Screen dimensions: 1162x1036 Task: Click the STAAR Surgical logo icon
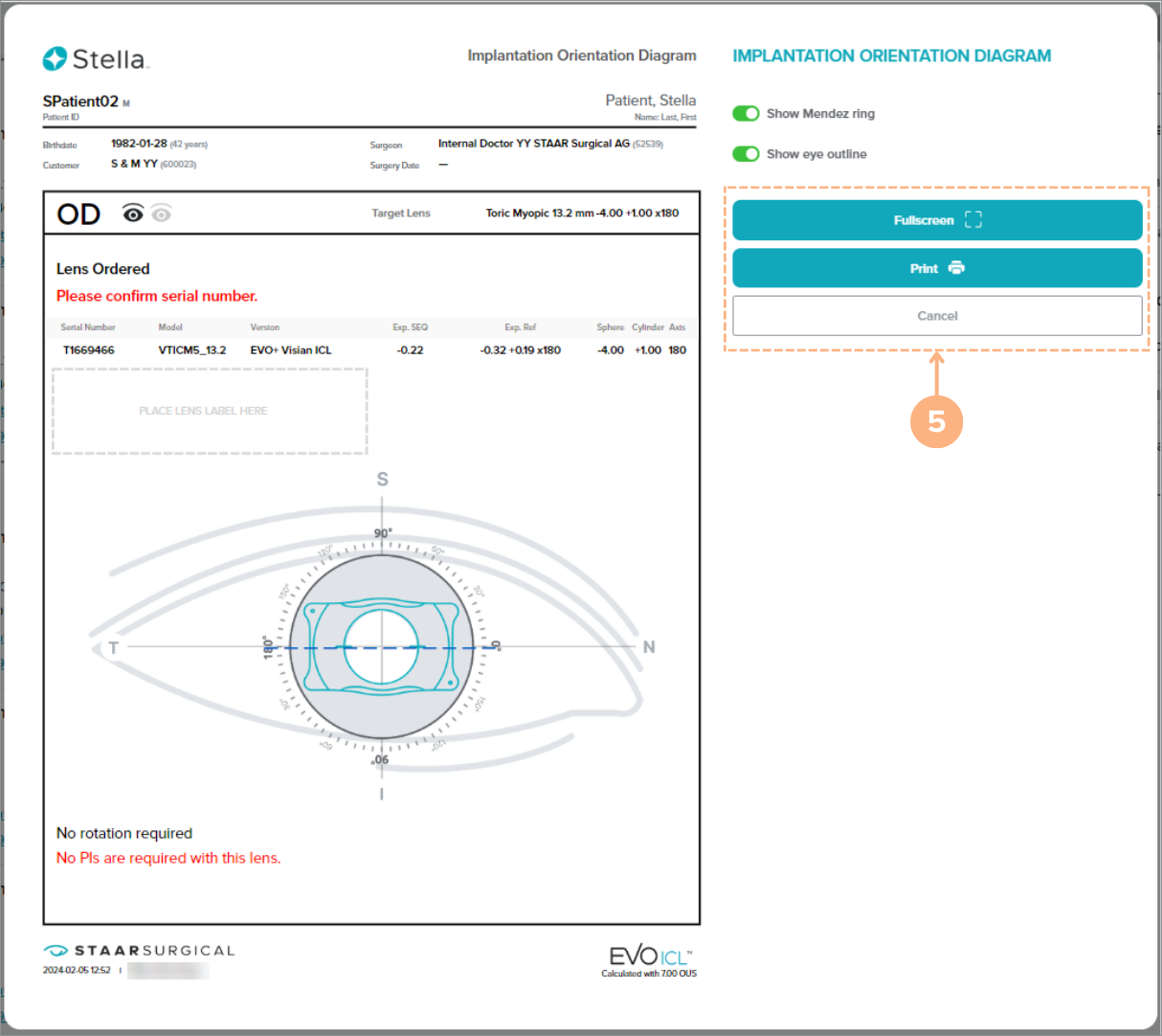coord(56,951)
